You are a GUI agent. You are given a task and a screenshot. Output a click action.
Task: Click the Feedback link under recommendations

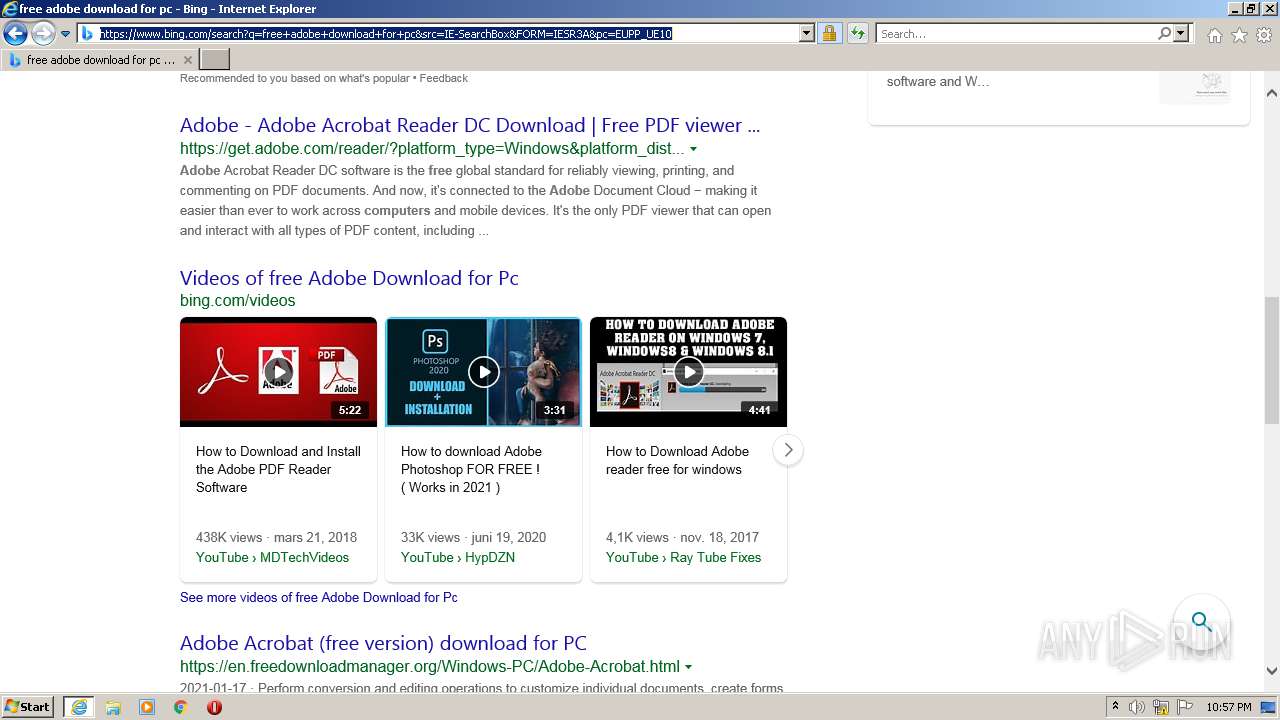pyautogui.click(x=444, y=78)
